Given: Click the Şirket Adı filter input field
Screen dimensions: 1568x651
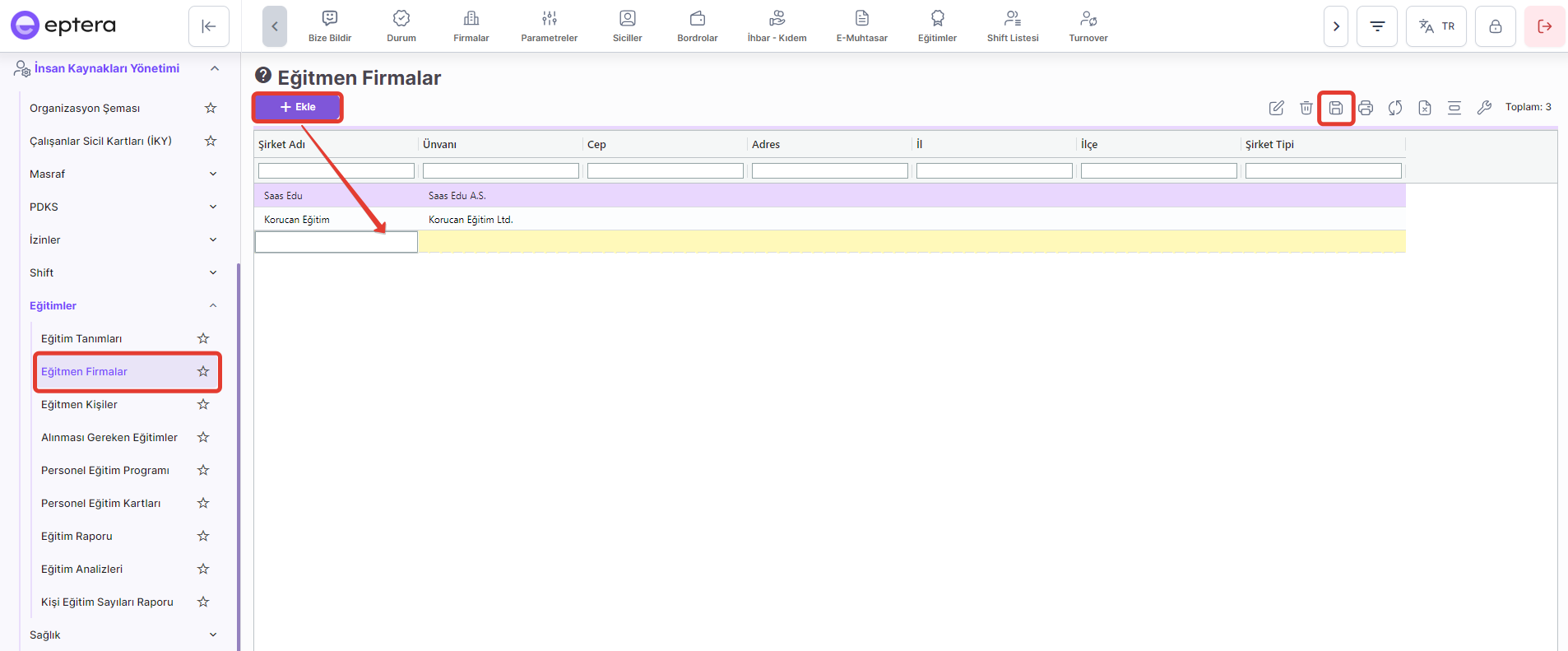Looking at the screenshot, I should [336, 170].
